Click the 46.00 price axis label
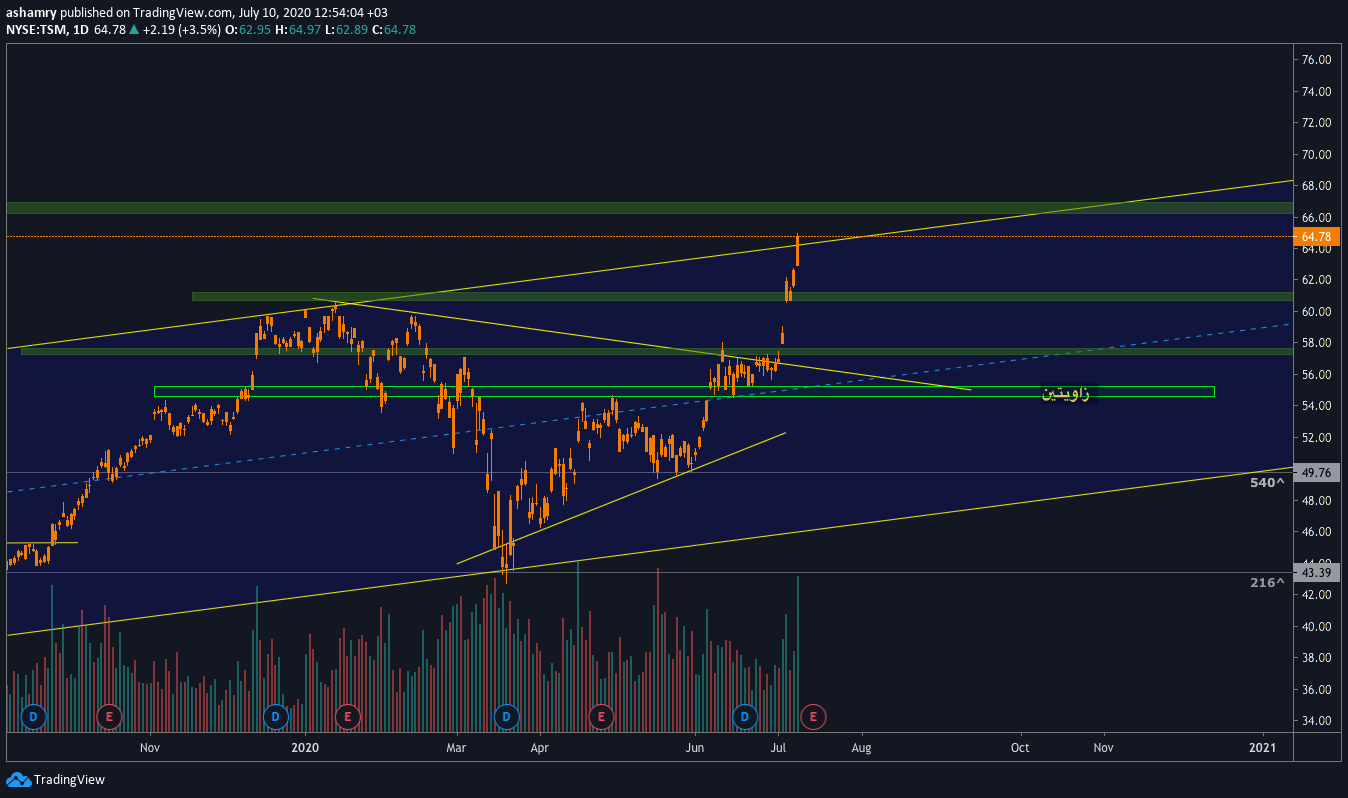1348x798 pixels. [1317, 532]
